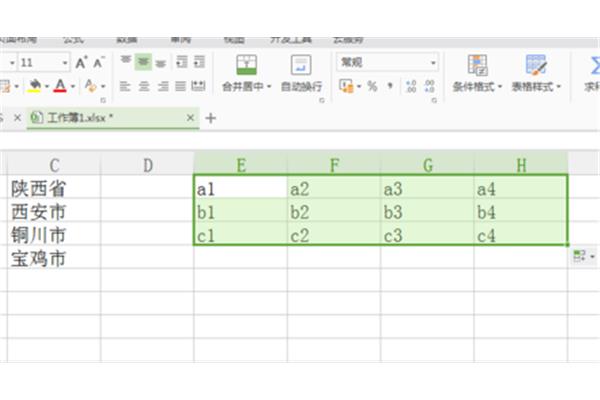Toggle 自动换行 wrap text

(301, 73)
